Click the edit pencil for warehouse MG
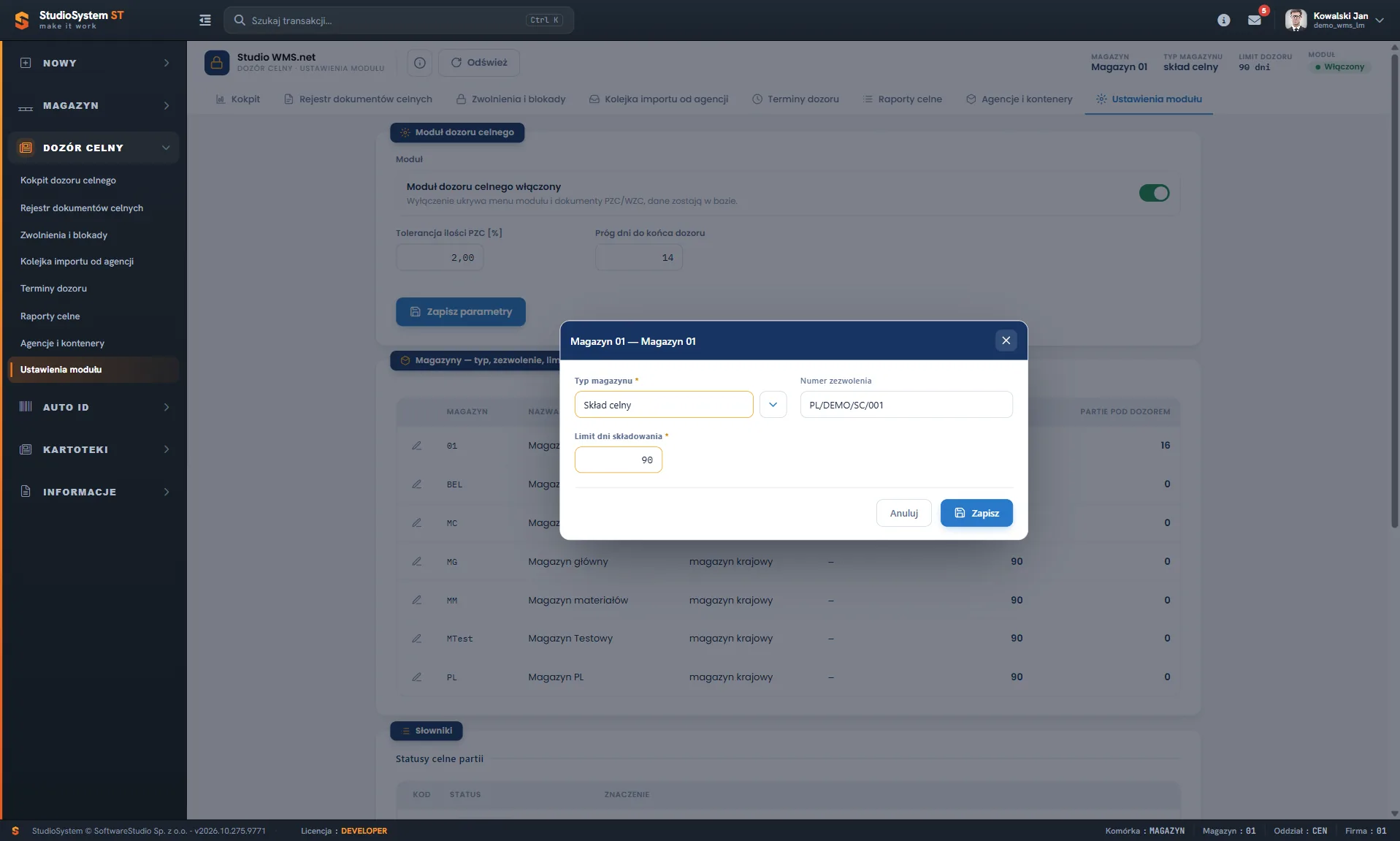Image resolution: width=1400 pixels, height=841 pixels. (x=417, y=561)
